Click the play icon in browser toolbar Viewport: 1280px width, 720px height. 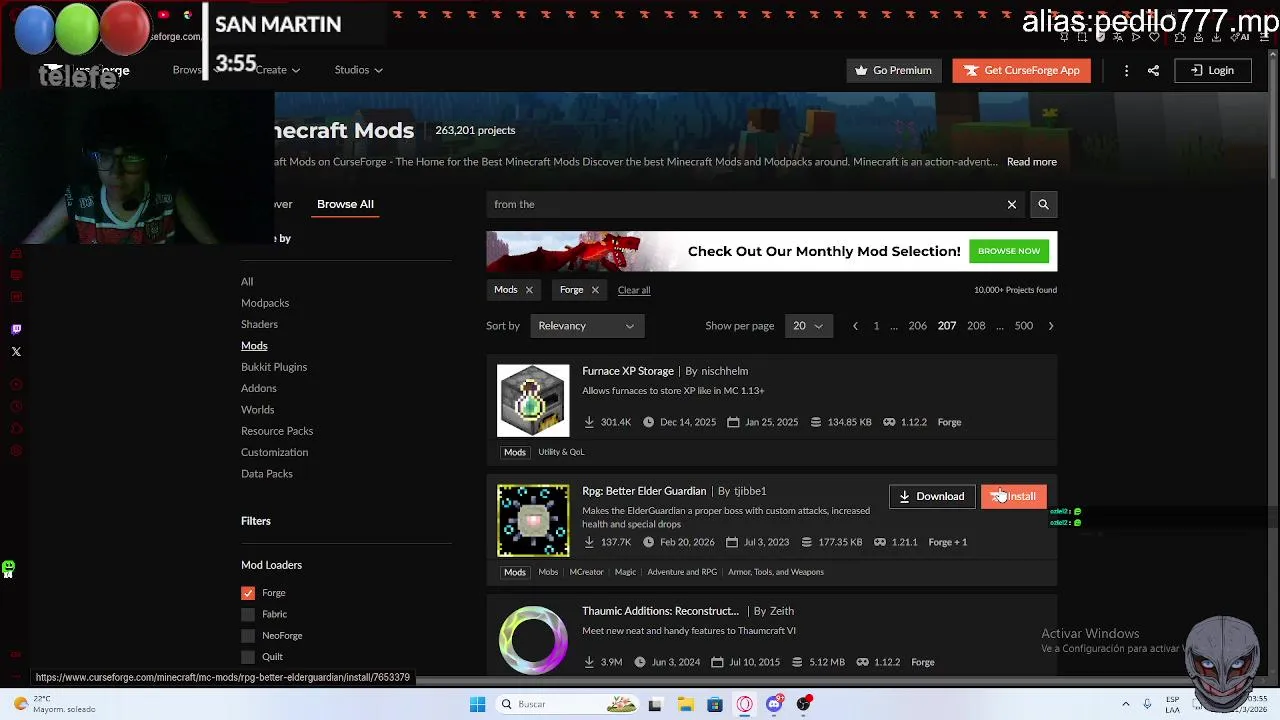[x=1136, y=37]
